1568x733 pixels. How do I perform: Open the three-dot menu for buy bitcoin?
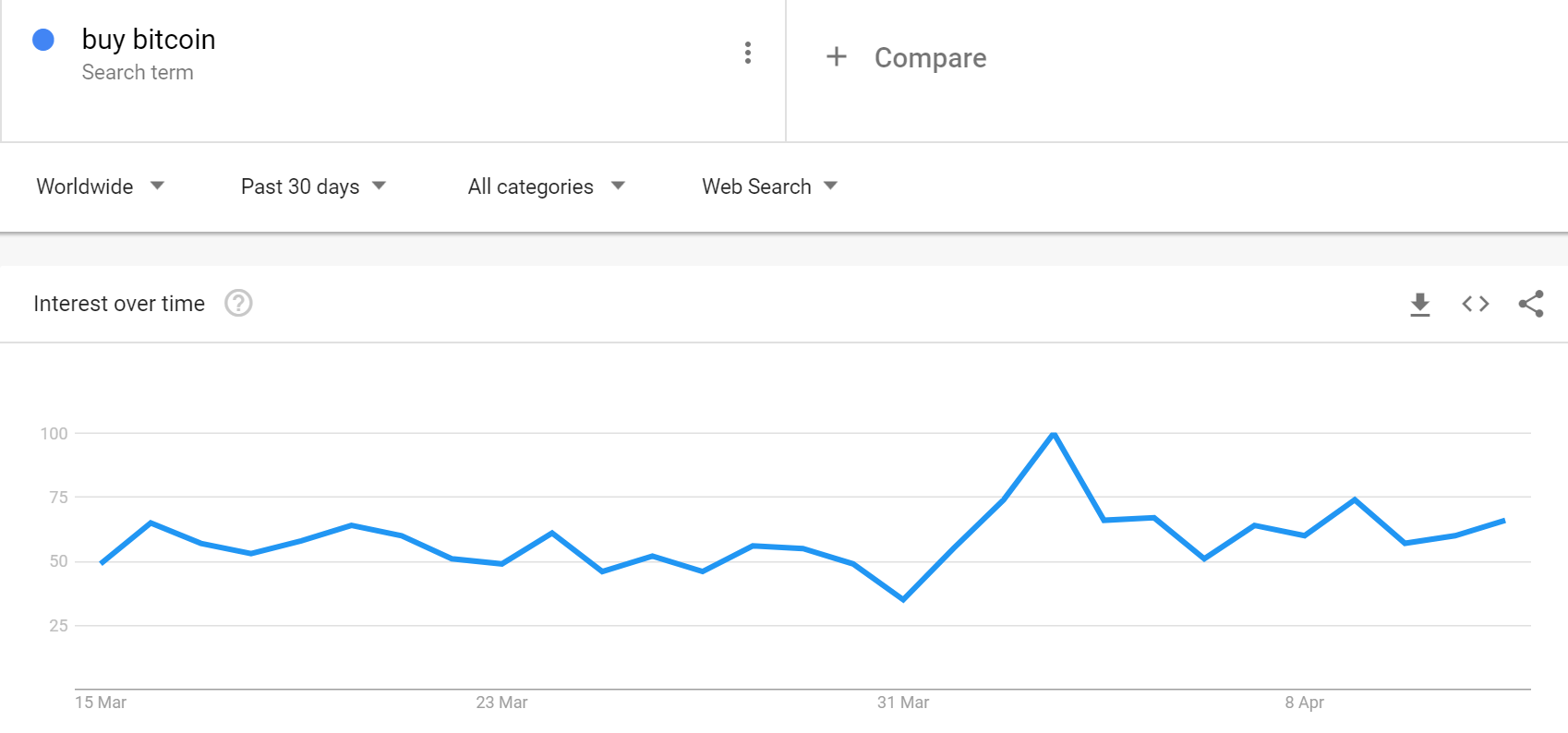pos(748,53)
